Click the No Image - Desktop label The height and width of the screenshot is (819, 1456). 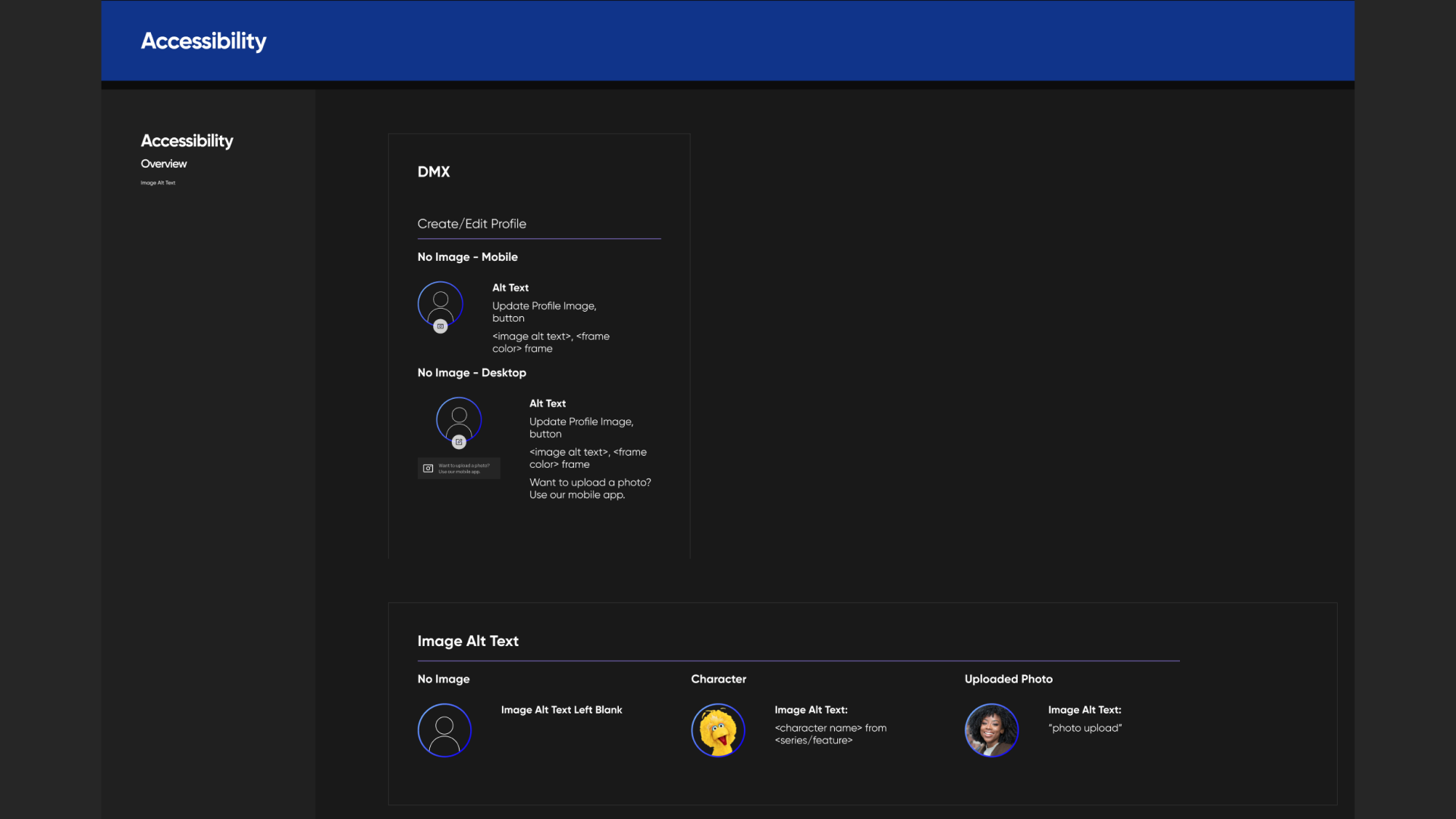(x=472, y=372)
